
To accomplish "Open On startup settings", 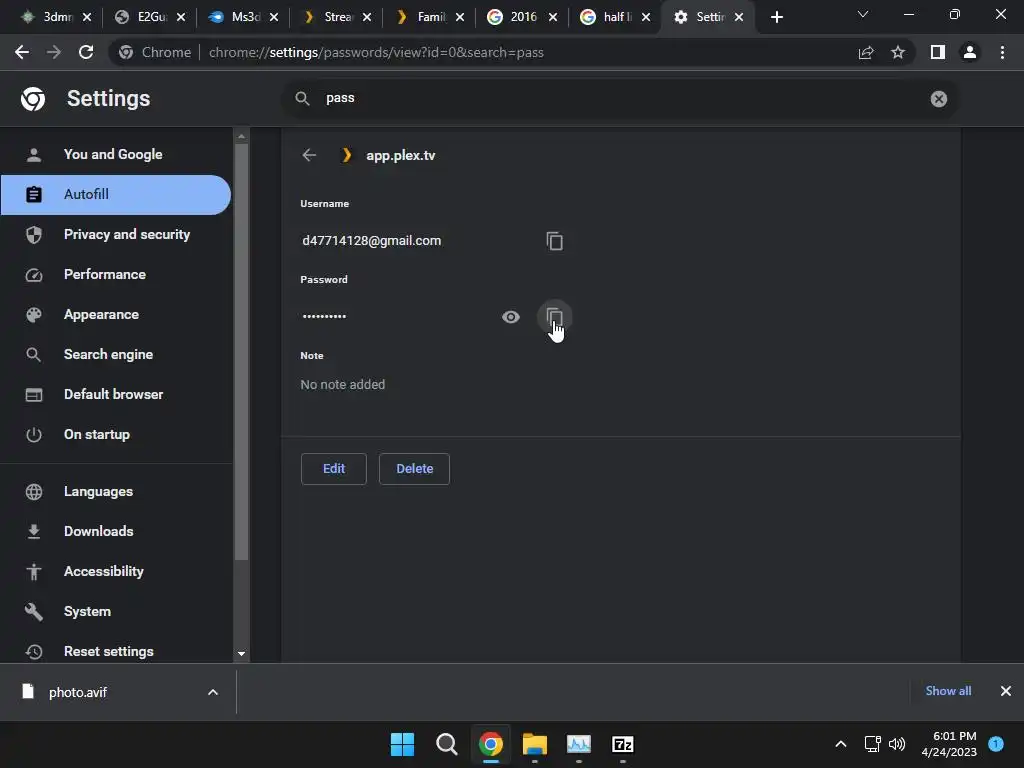I will [116, 434].
